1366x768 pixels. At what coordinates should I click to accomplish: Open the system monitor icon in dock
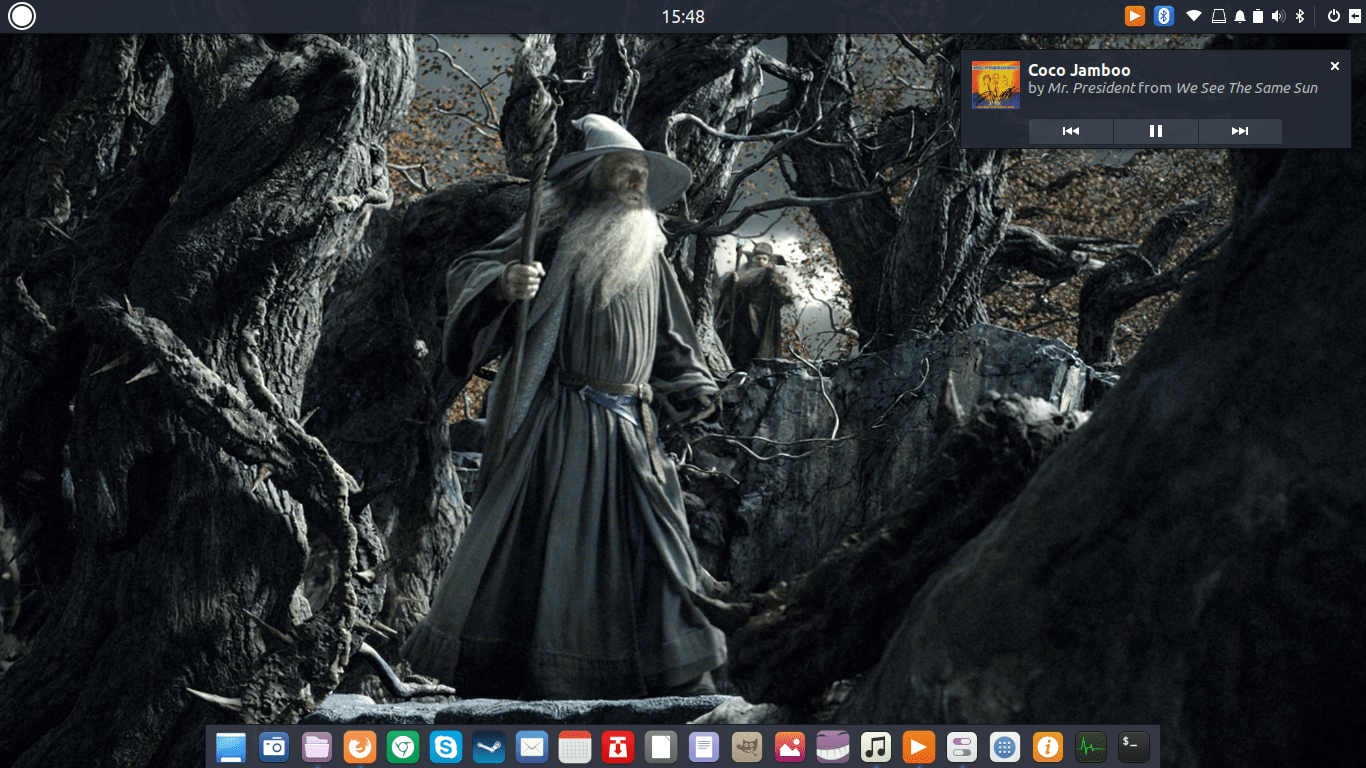coord(1091,747)
